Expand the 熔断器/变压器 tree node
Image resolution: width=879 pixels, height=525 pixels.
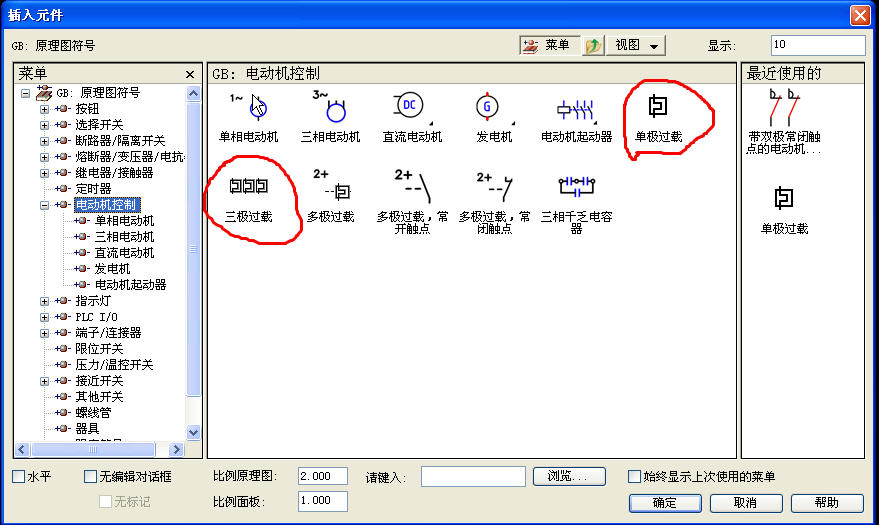click(x=44, y=157)
